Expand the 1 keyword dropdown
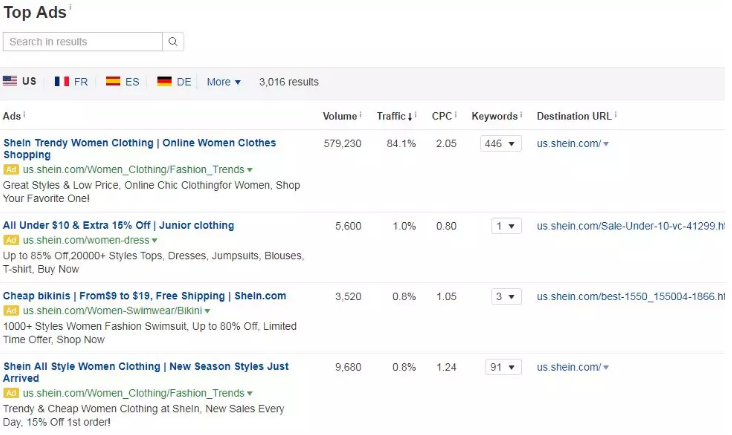The width and height of the screenshot is (732, 435). point(506,226)
